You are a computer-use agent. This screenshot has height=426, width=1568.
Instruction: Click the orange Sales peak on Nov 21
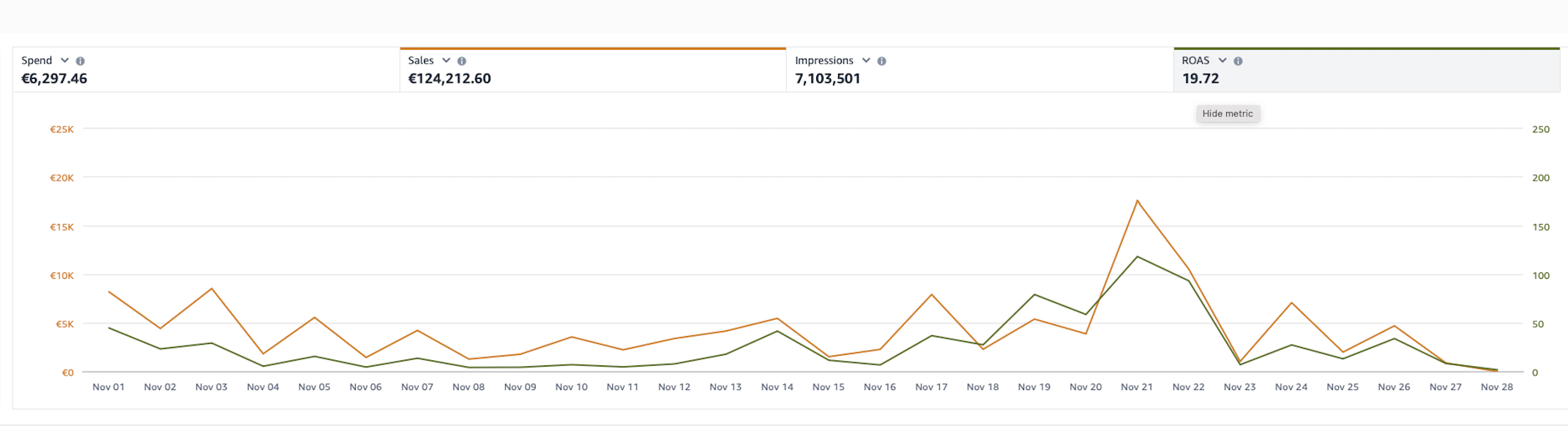1137,201
